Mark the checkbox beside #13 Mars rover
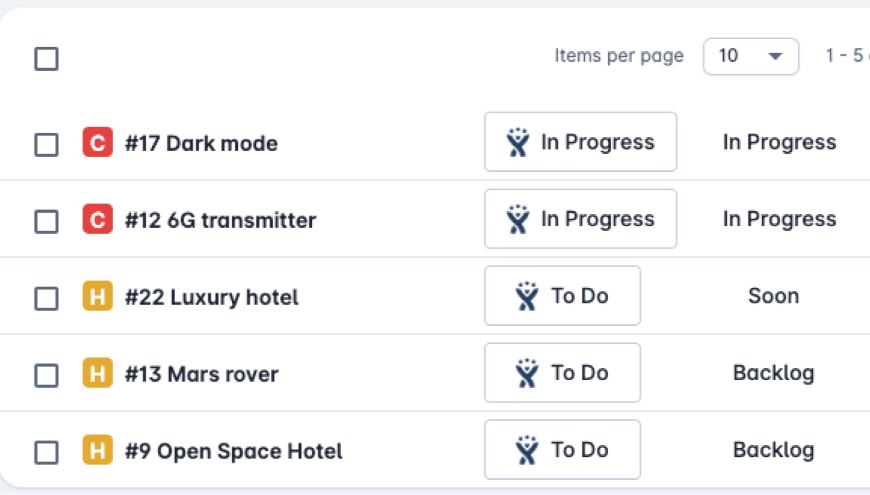 (x=46, y=375)
